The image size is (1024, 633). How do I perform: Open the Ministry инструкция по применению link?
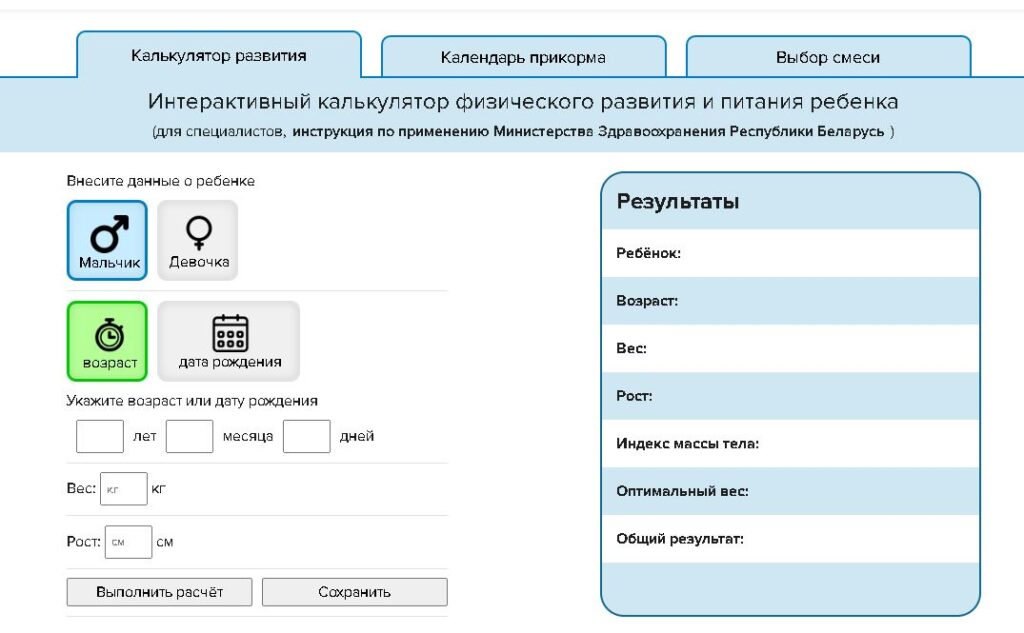588,132
